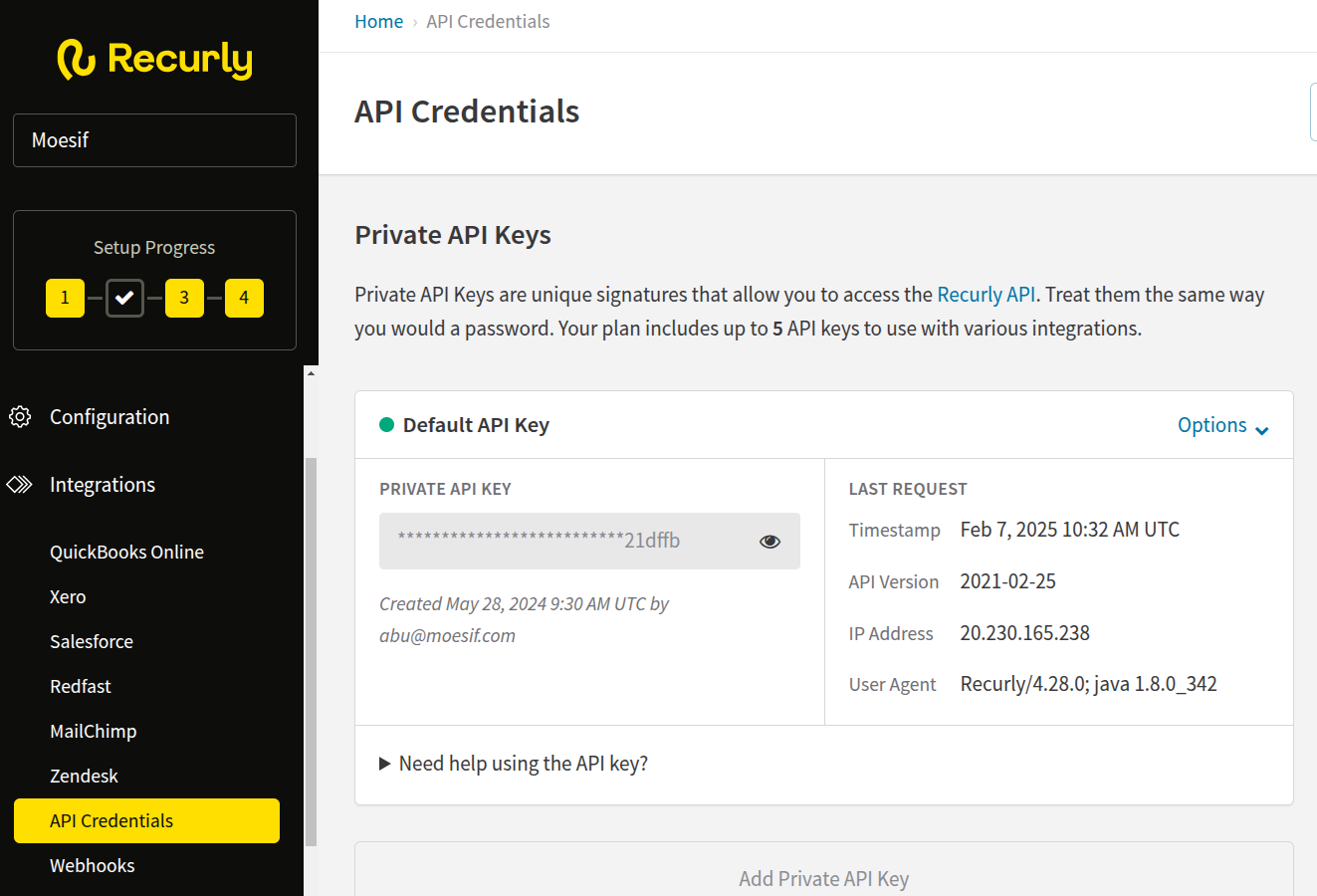Select setup progress step 4
This screenshot has width=1317, height=896.
tap(244, 298)
